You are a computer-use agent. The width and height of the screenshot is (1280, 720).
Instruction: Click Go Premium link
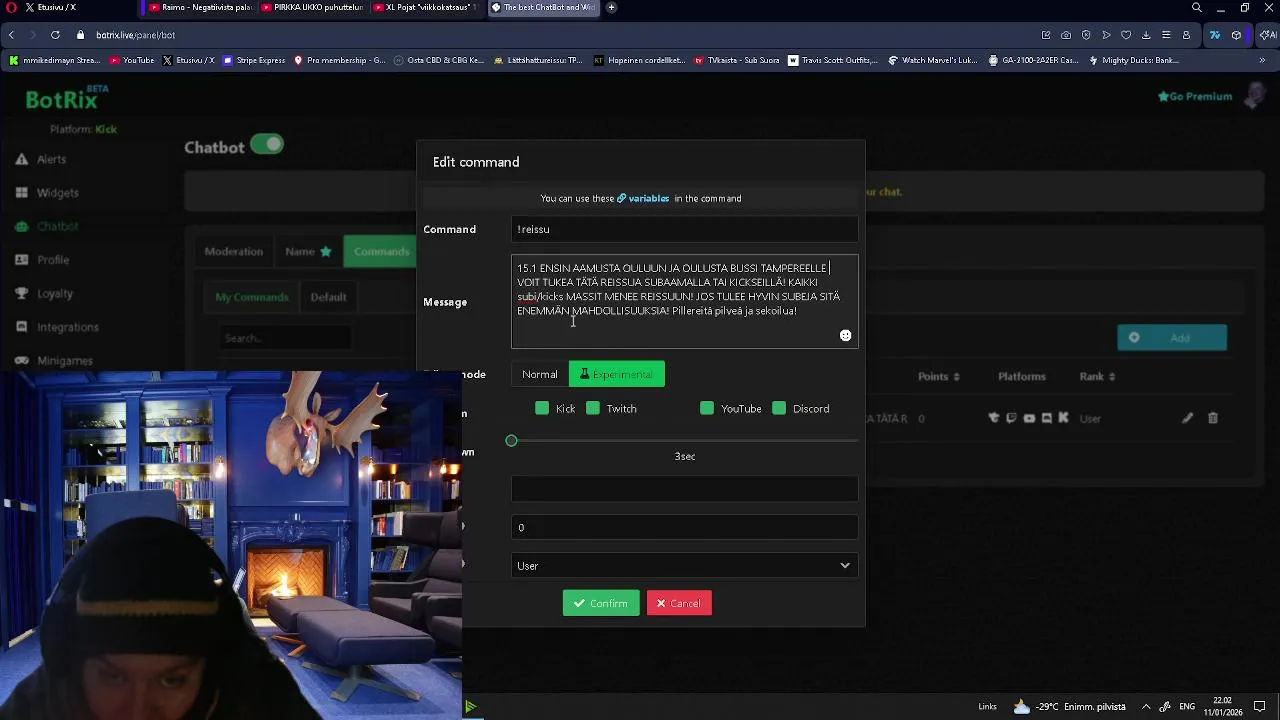pos(1195,96)
